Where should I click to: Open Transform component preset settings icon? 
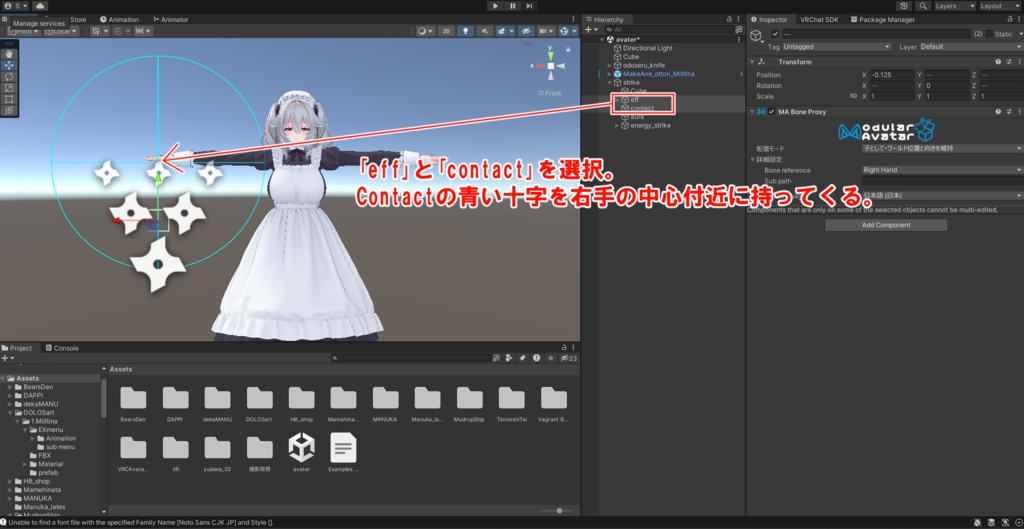point(1008,62)
